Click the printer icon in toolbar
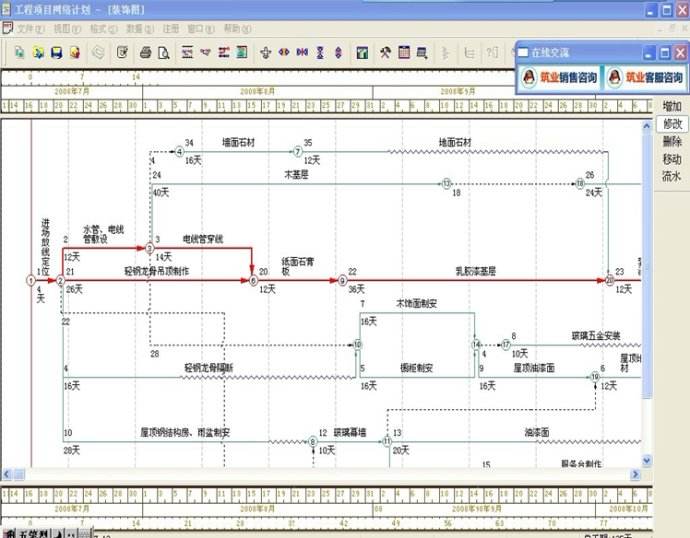Screen dimensions: 690x538 (x=146, y=53)
